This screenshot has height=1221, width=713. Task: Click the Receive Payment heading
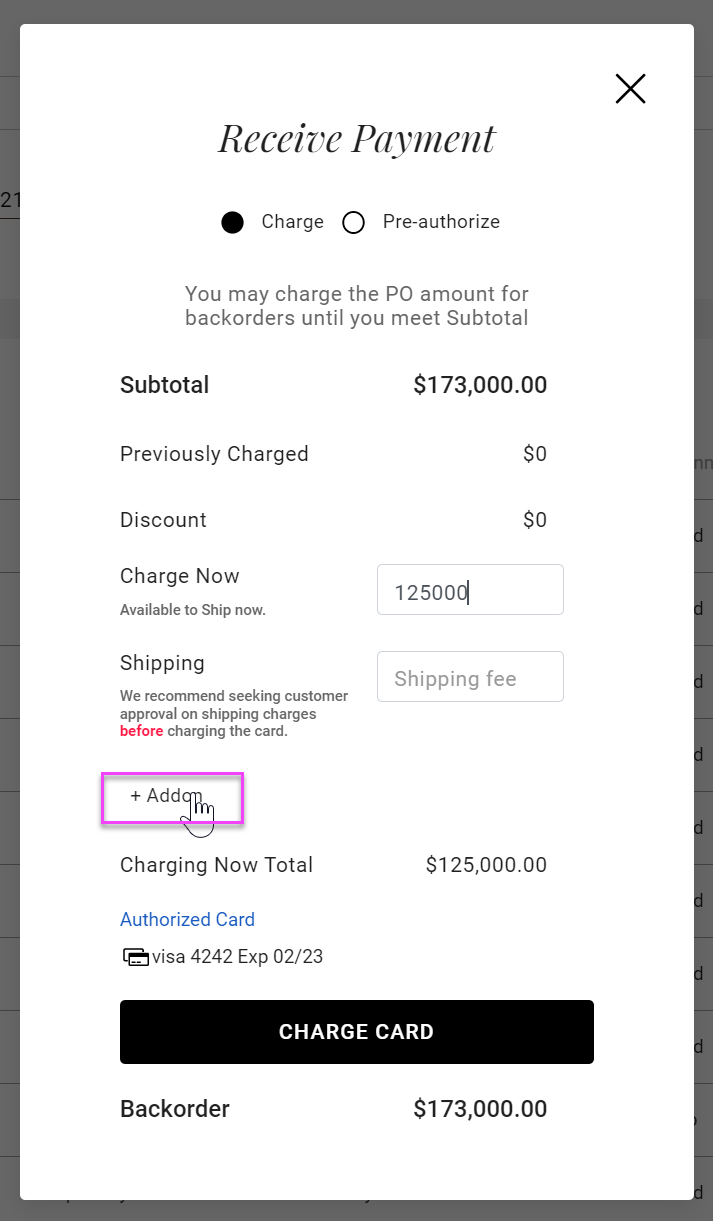tap(356, 139)
